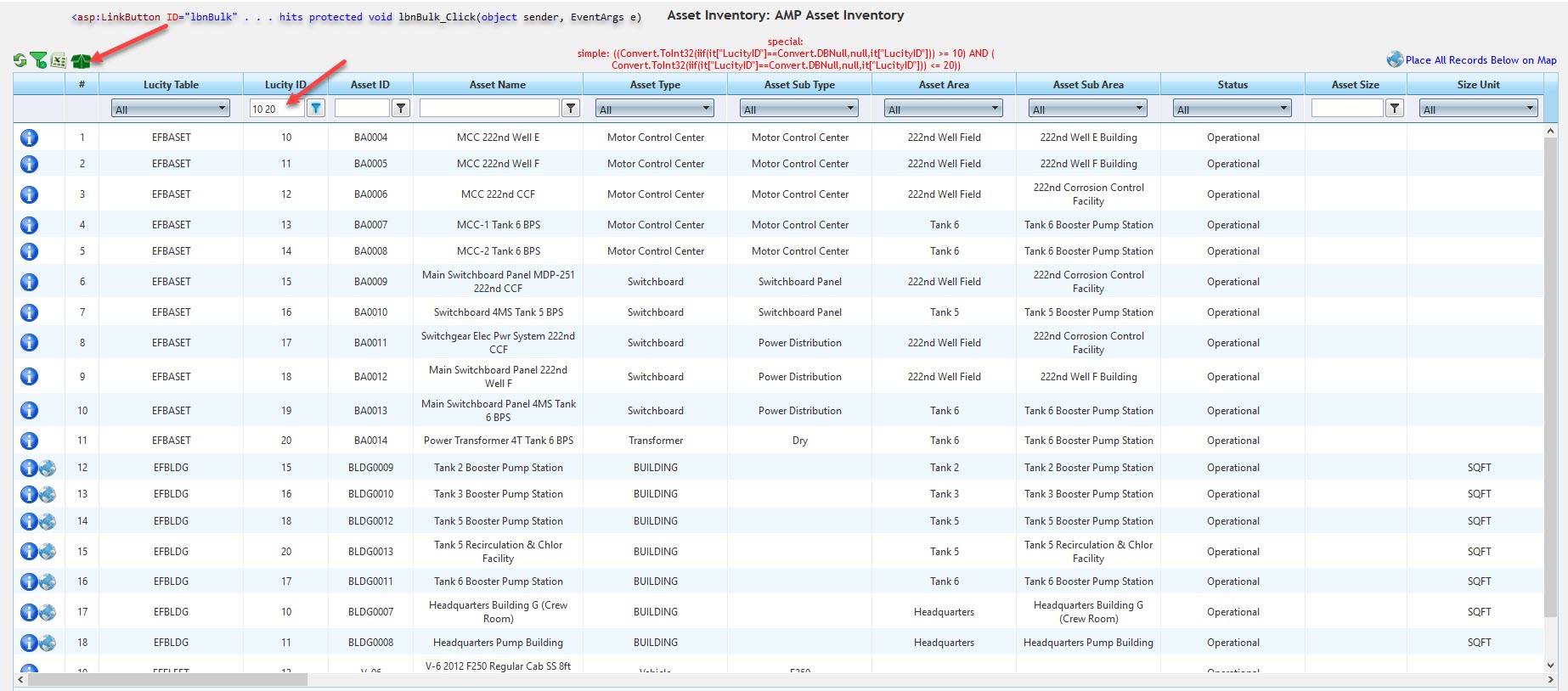
Task: Select the Tank 2 asset area cell
Action: tap(944, 468)
